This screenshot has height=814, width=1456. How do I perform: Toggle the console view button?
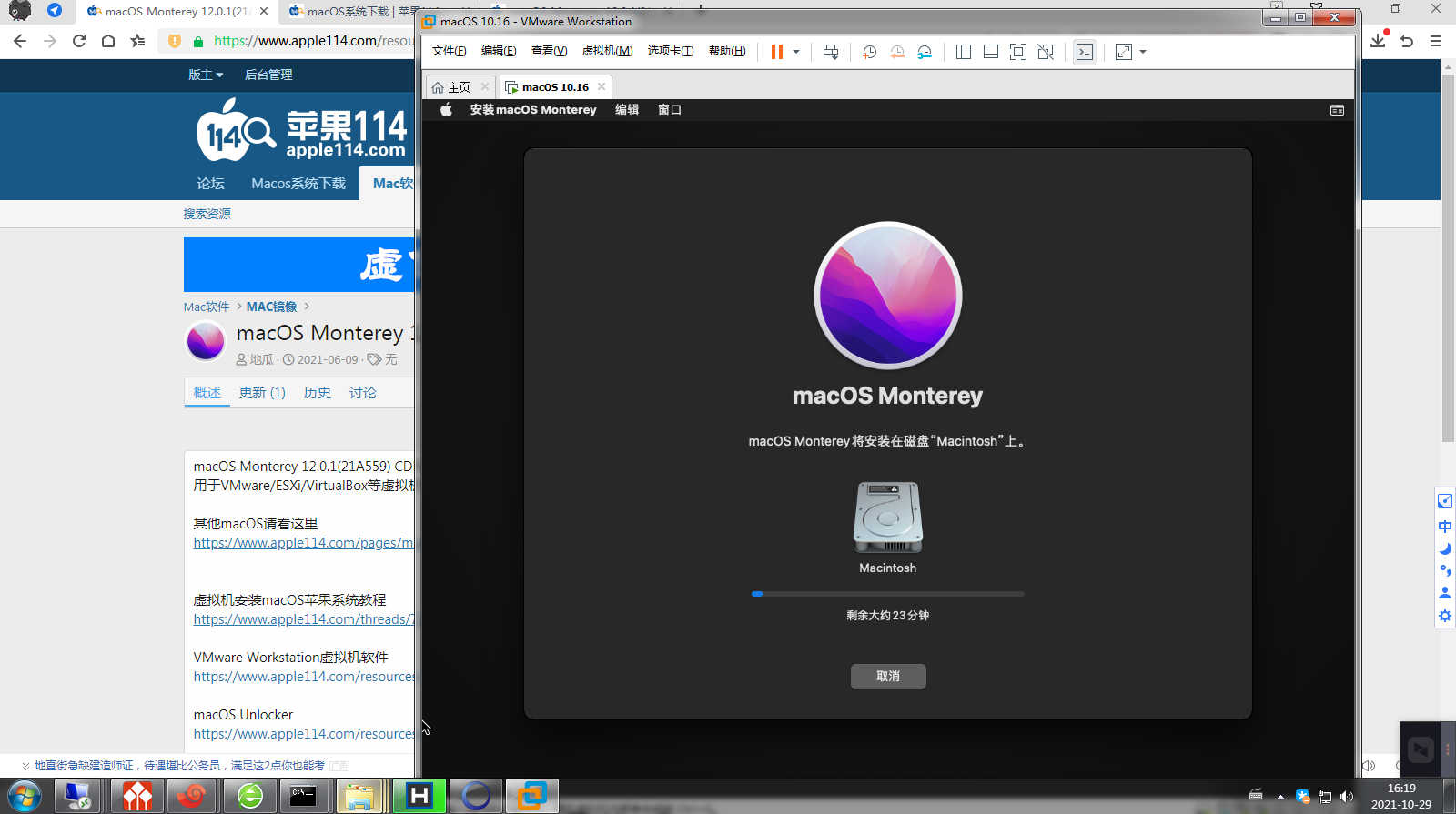[1085, 52]
